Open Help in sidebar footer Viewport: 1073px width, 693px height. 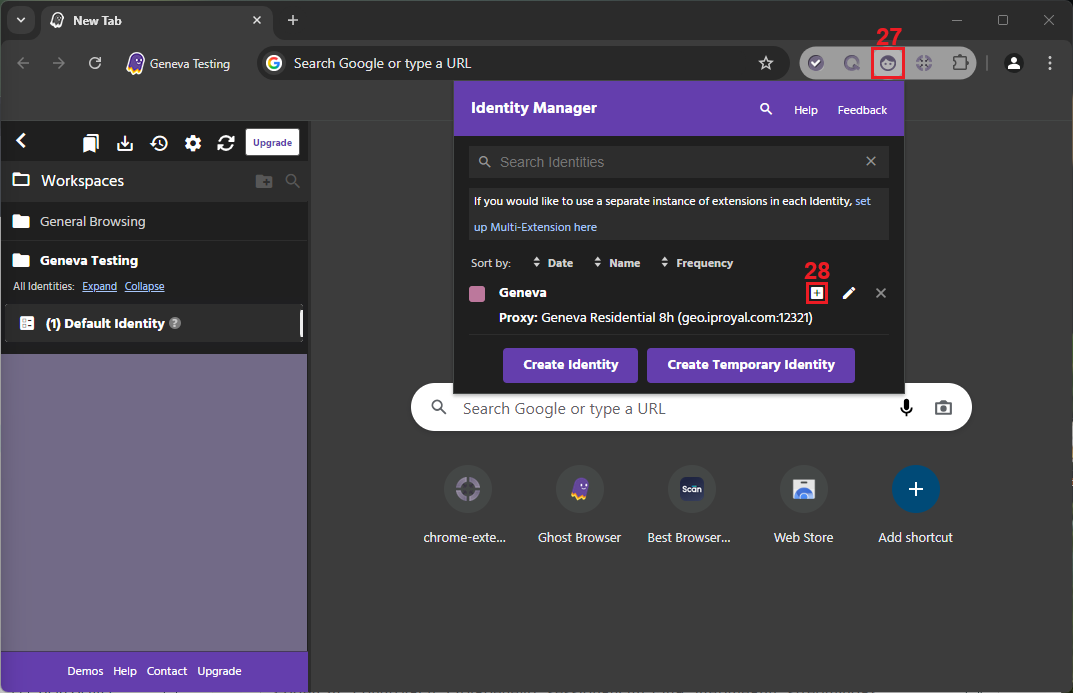(125, 671)
